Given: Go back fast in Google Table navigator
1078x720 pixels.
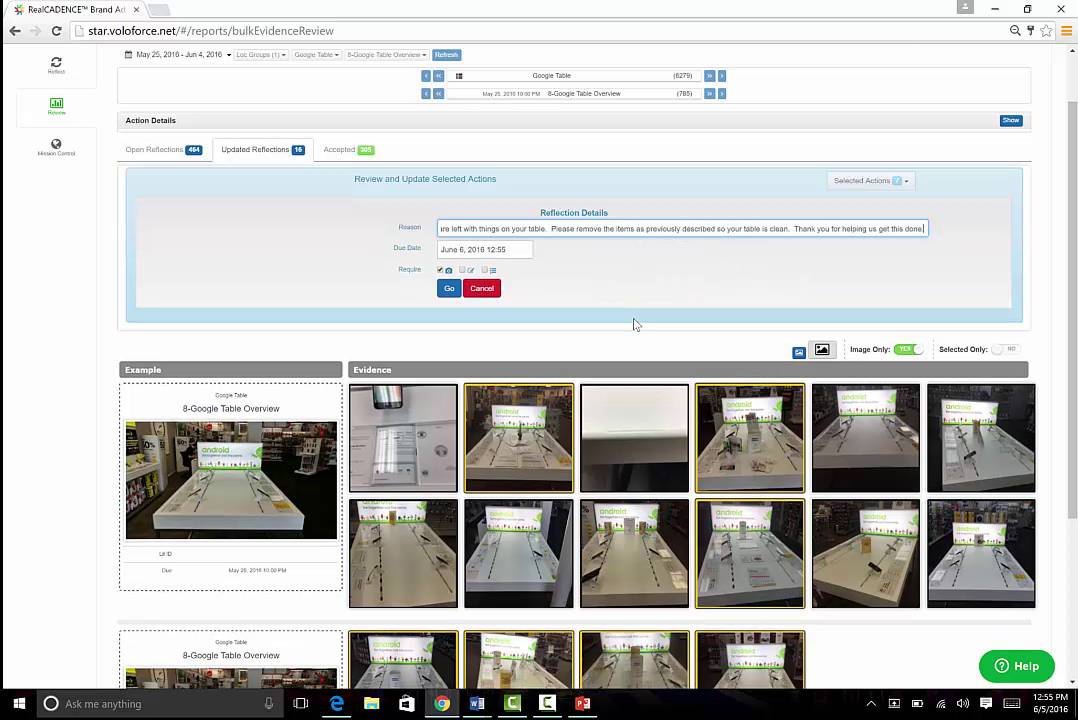Looking at the screenshot, I should coord(439,76).
